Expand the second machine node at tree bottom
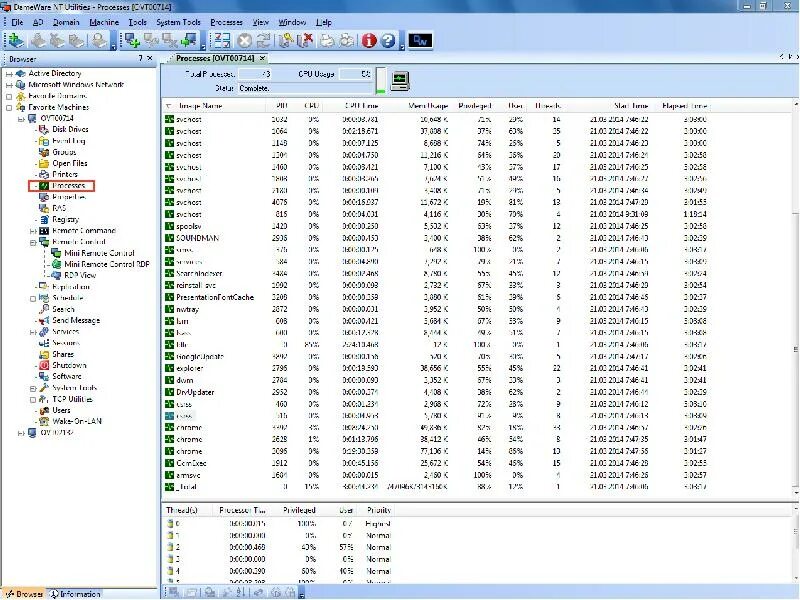The image size is (800, 600). 21,433
